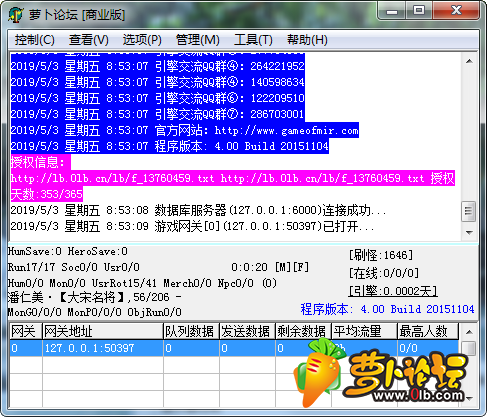This screenshot has height=417, width=487.
Task: Click the log panel scroll up arrow
Action: pyautogui.click(x=469, y=61)
